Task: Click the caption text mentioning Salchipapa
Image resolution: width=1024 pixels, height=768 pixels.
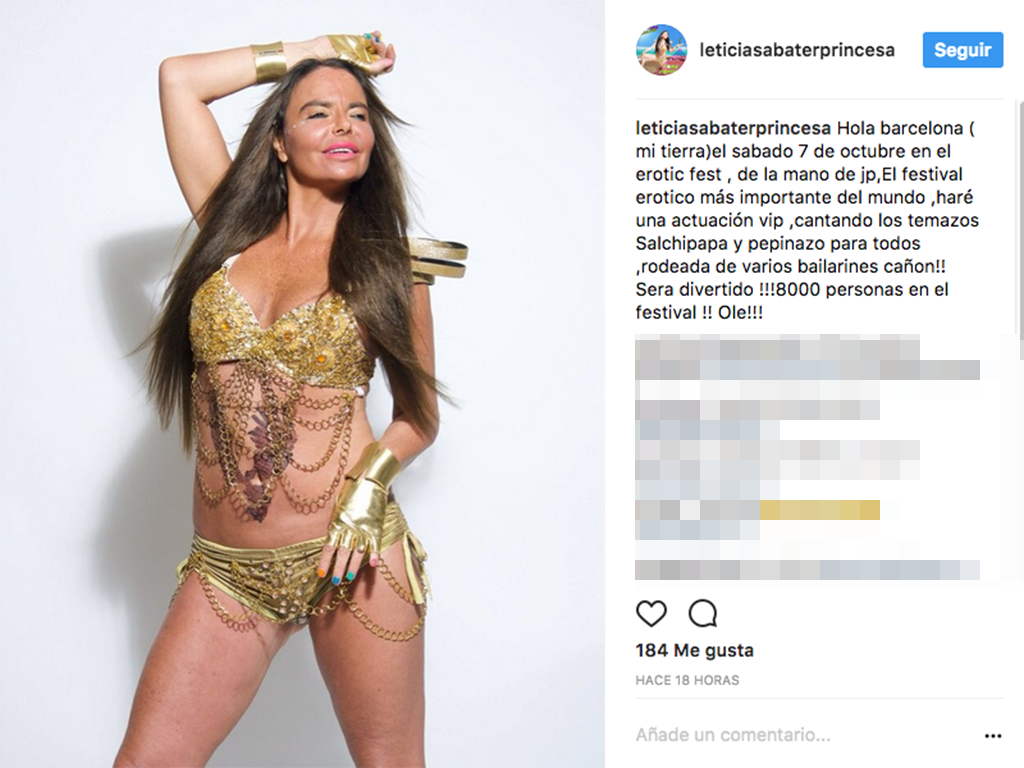Action: tap(778, 244)
